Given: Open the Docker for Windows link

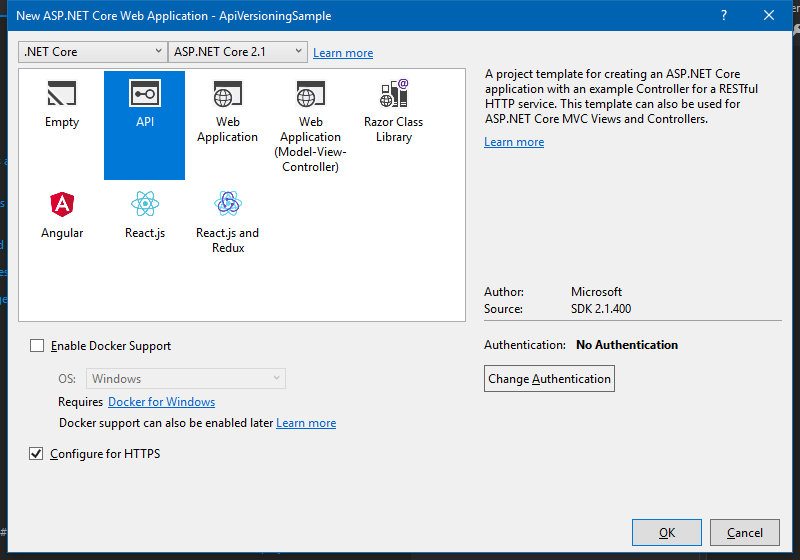Looking at the screenshot, I should [161, 402].
